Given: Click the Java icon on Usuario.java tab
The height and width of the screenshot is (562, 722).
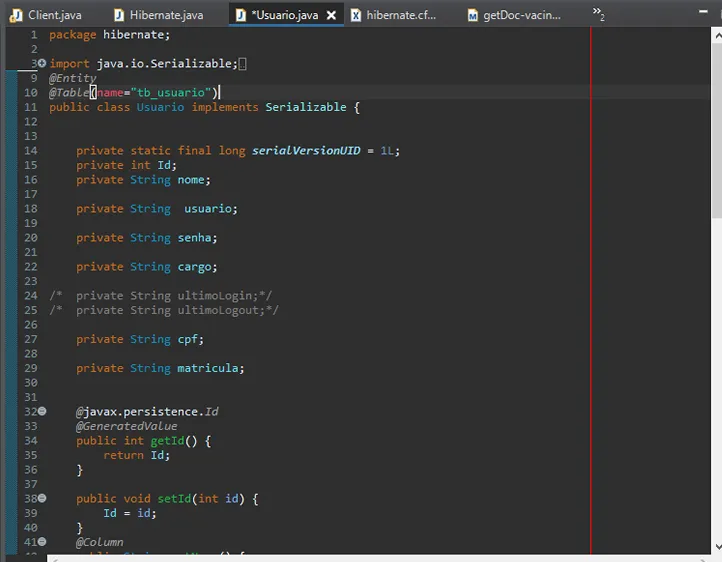Looking at the screenshot, I should 241,15.
